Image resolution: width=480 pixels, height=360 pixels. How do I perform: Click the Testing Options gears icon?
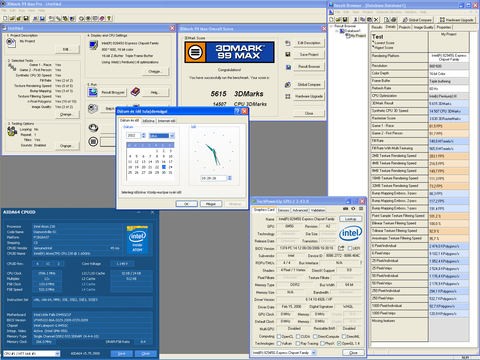[12, 131]
